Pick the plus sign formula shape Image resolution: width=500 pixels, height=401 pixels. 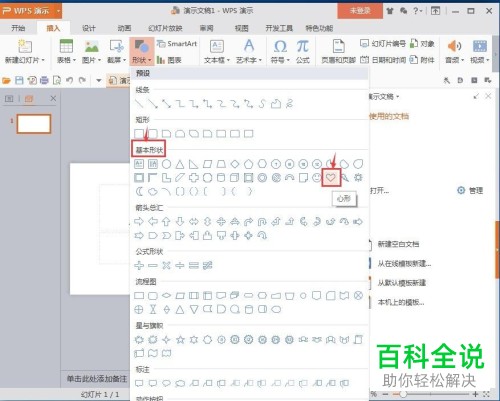coord(139,265)
